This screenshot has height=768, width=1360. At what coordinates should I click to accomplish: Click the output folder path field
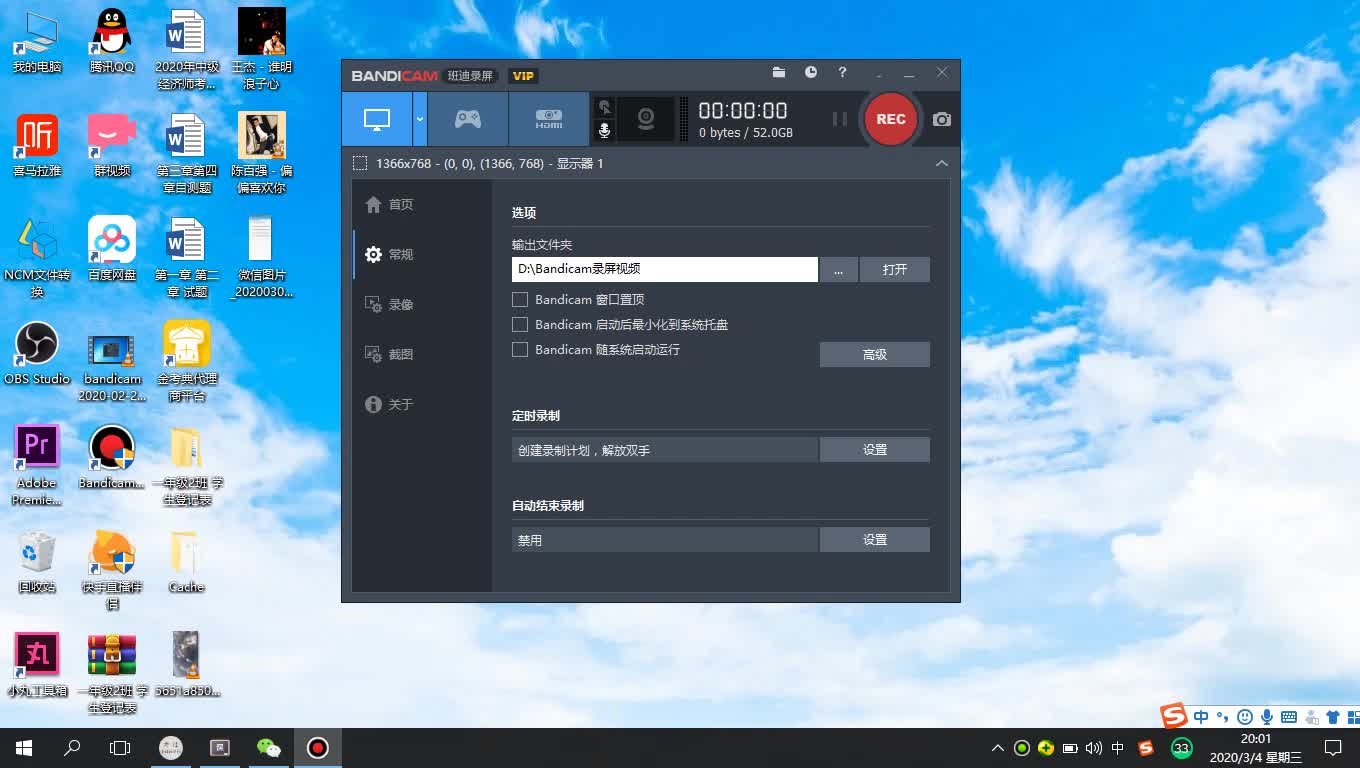[665, 269]
